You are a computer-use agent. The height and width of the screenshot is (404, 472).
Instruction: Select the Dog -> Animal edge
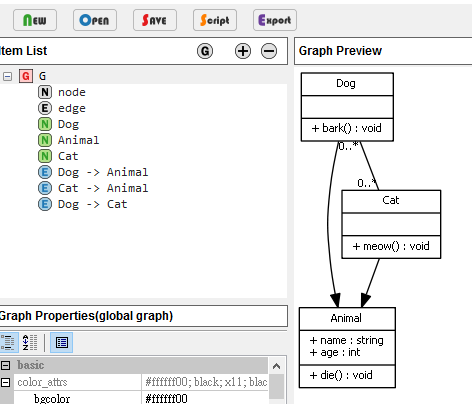103,172
